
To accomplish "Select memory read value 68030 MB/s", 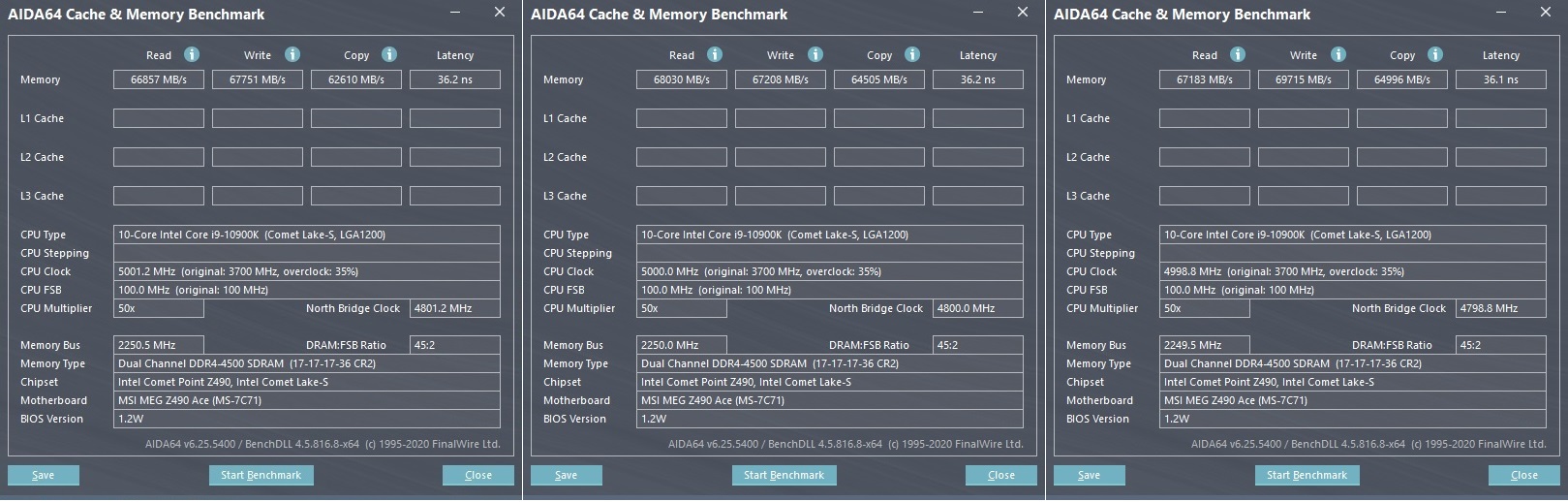I will (x=682, y=79).
